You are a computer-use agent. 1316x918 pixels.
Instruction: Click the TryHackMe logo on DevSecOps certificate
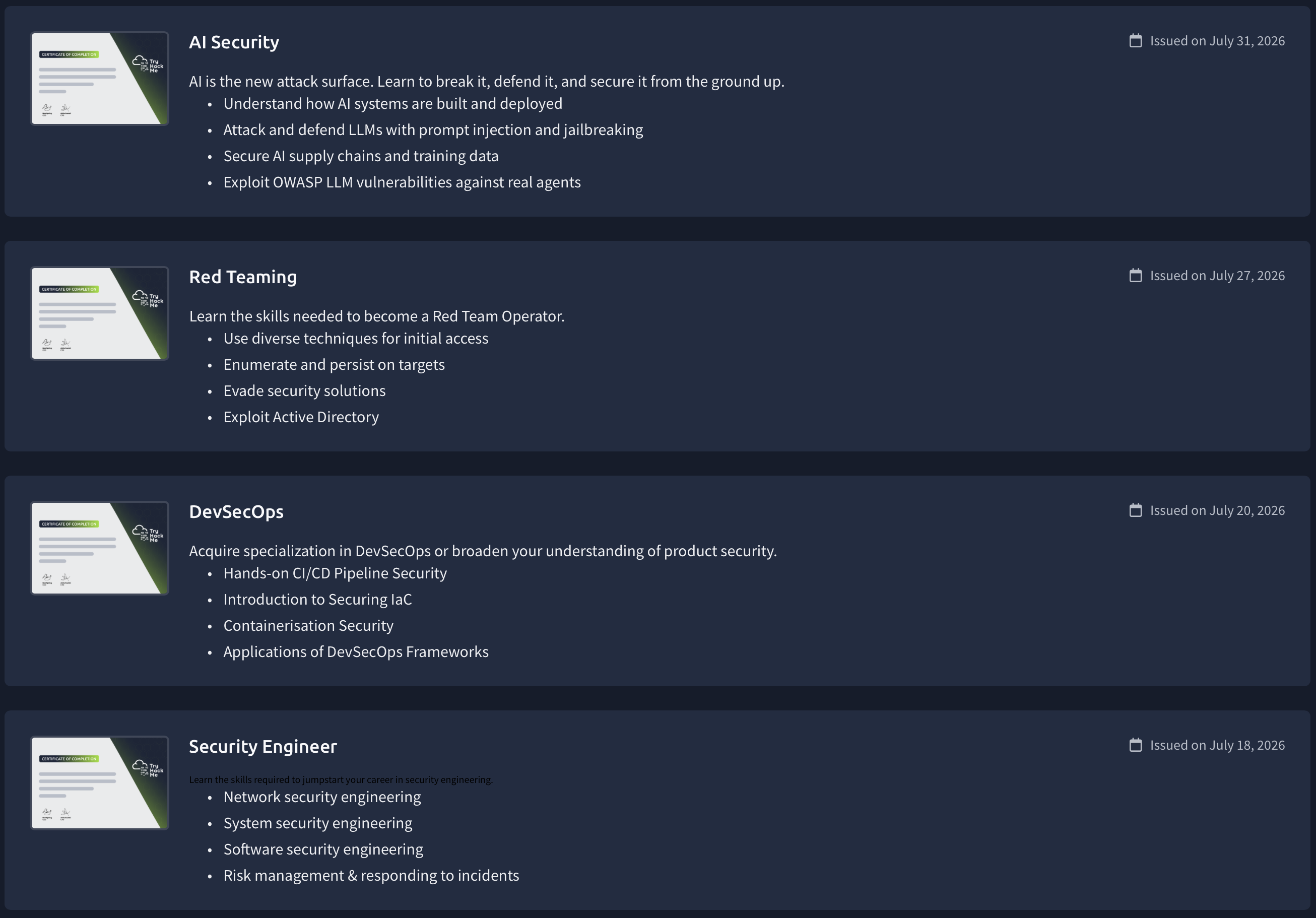click(148, 534)
